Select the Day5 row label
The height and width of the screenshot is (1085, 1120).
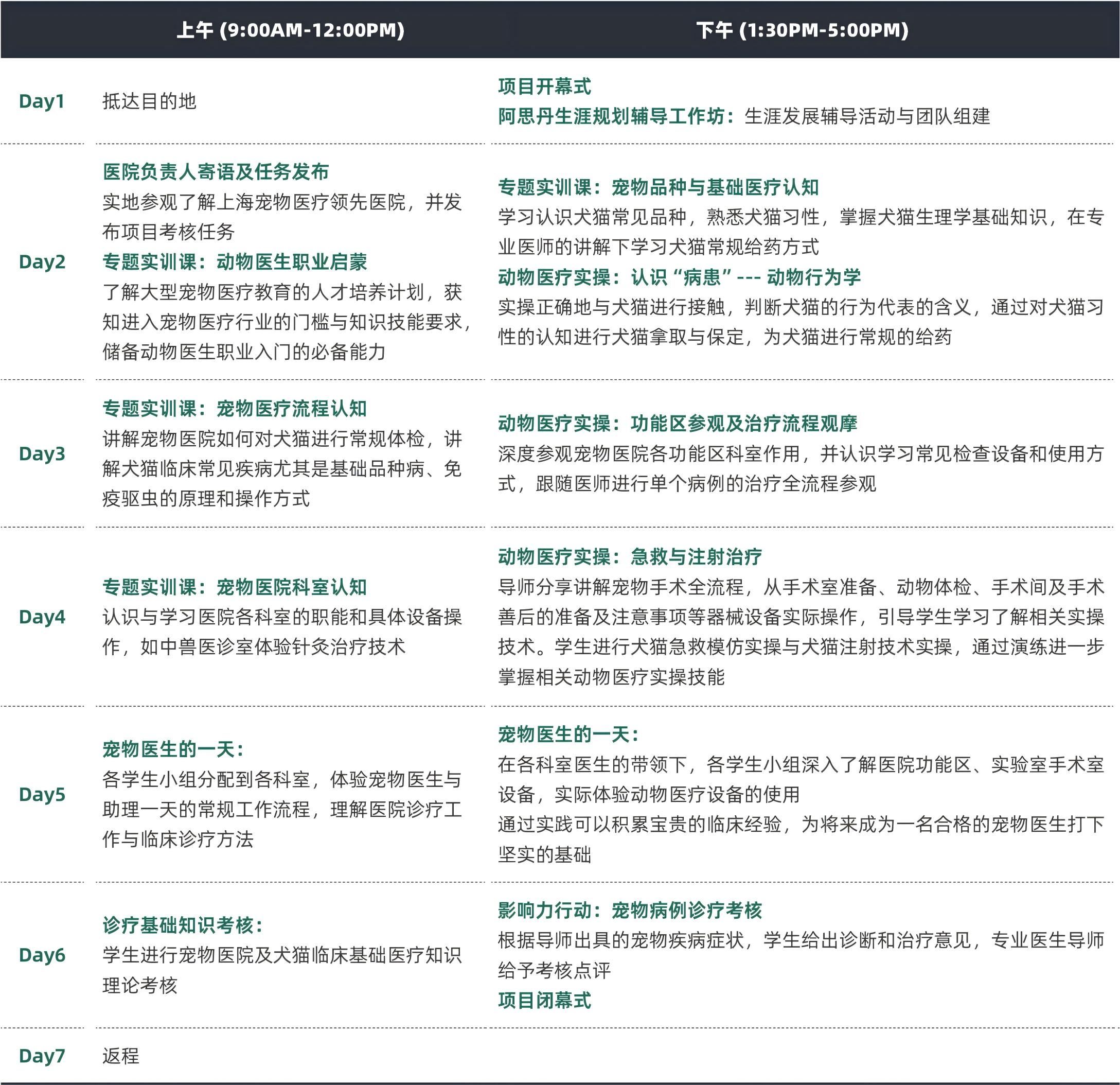42,794
